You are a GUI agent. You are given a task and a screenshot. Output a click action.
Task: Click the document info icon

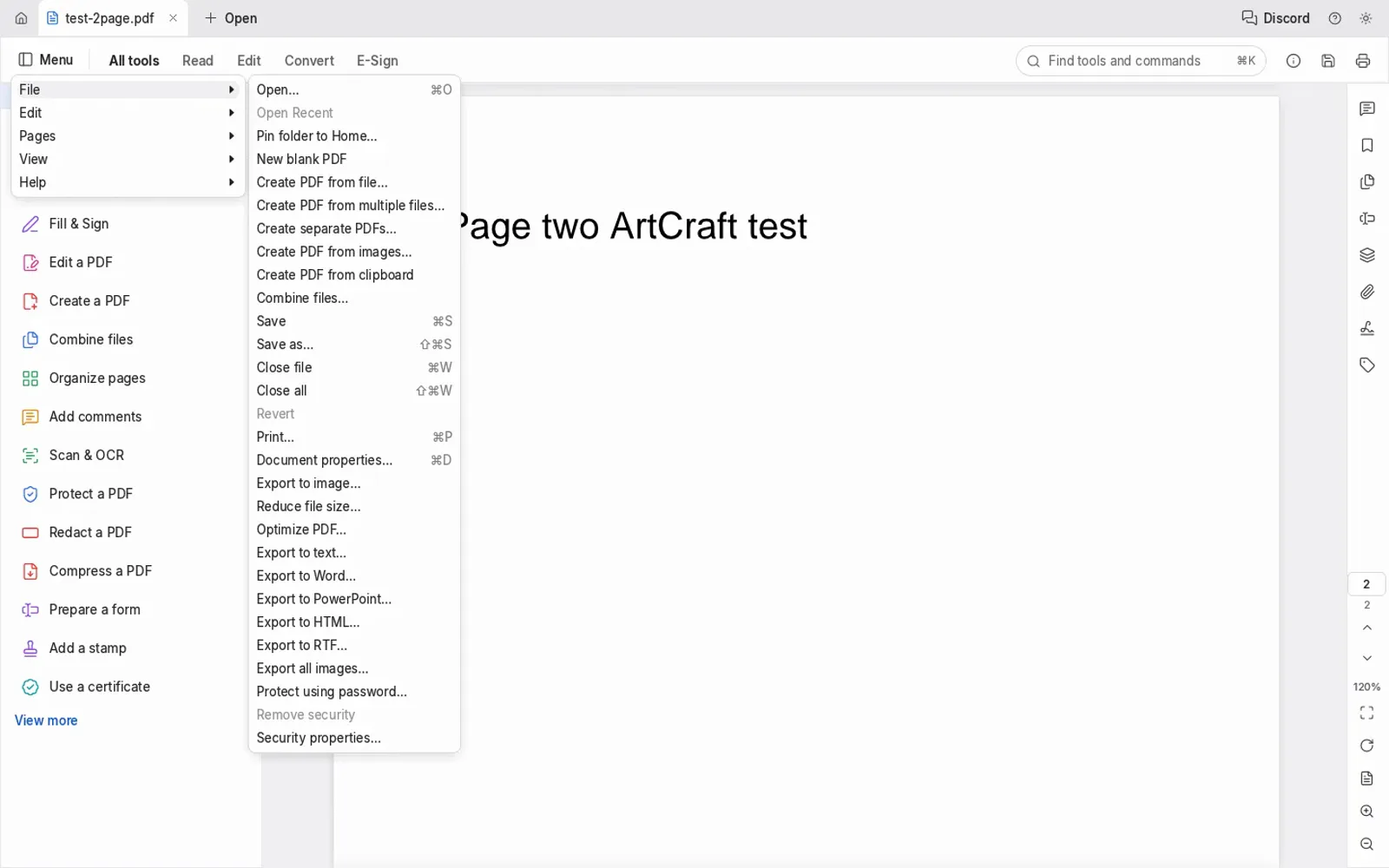(x=1294, y=61)
